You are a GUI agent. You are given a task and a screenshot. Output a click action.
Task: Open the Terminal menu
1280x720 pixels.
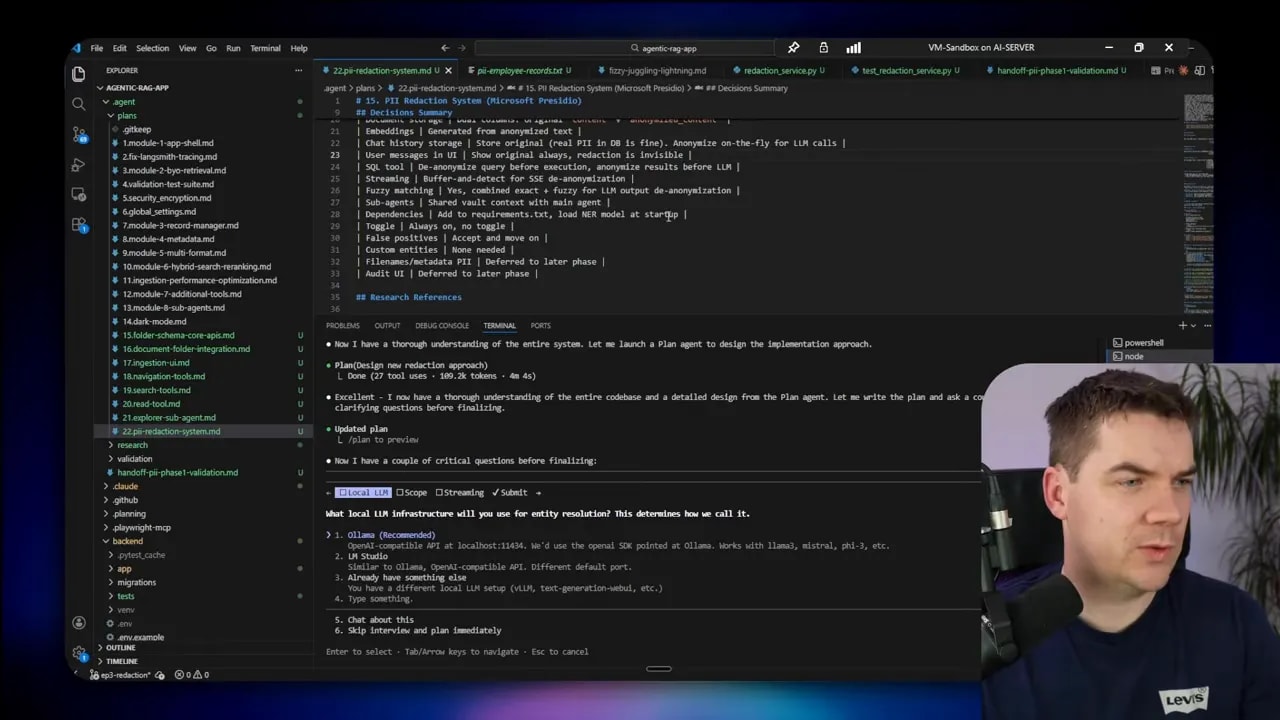click(265, 47)
